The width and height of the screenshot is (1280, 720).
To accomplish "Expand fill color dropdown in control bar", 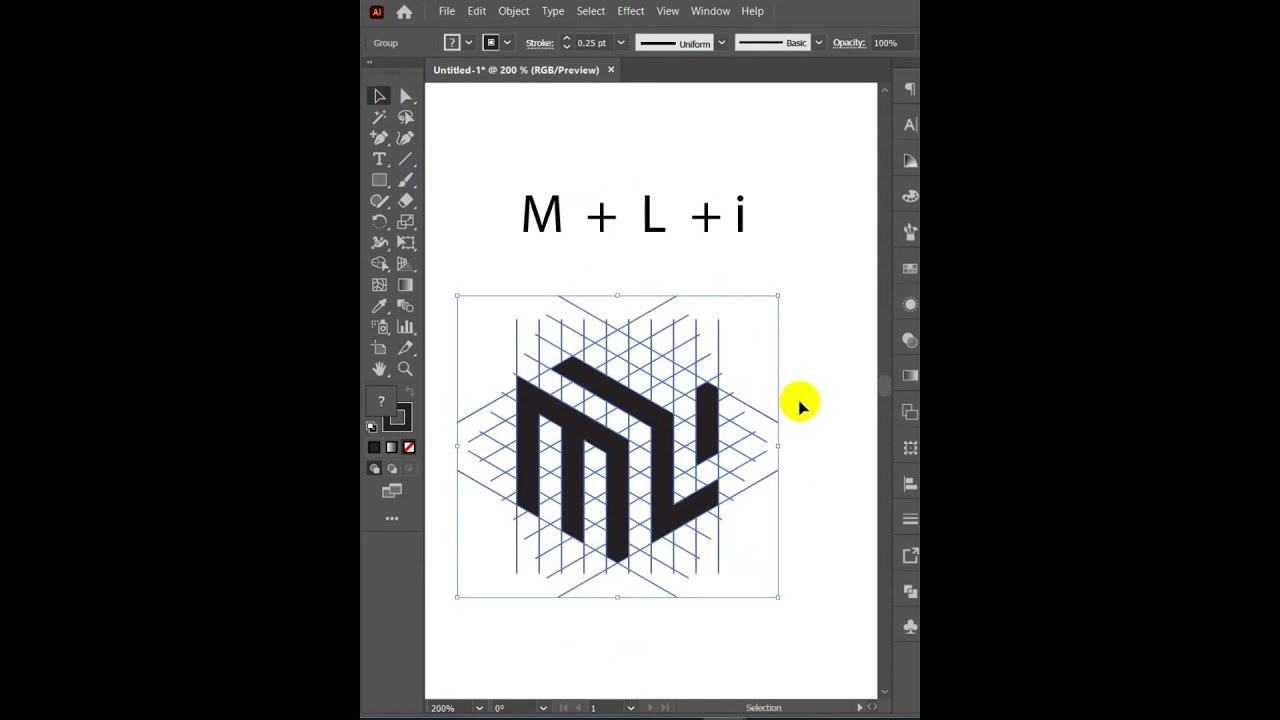I will pyautogui.click(x=468, y=43).
